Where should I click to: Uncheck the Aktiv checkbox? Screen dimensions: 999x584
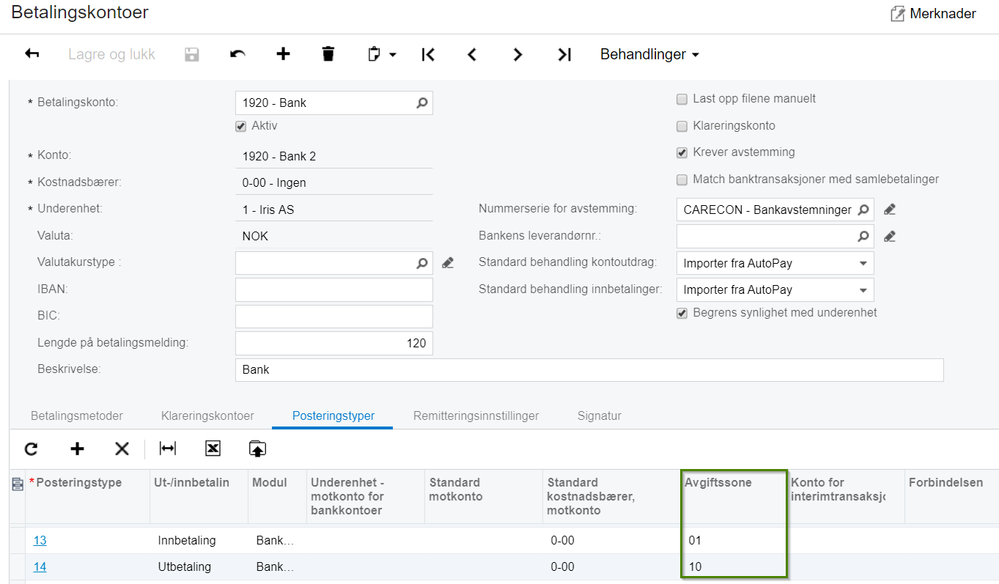click(241, 126)
